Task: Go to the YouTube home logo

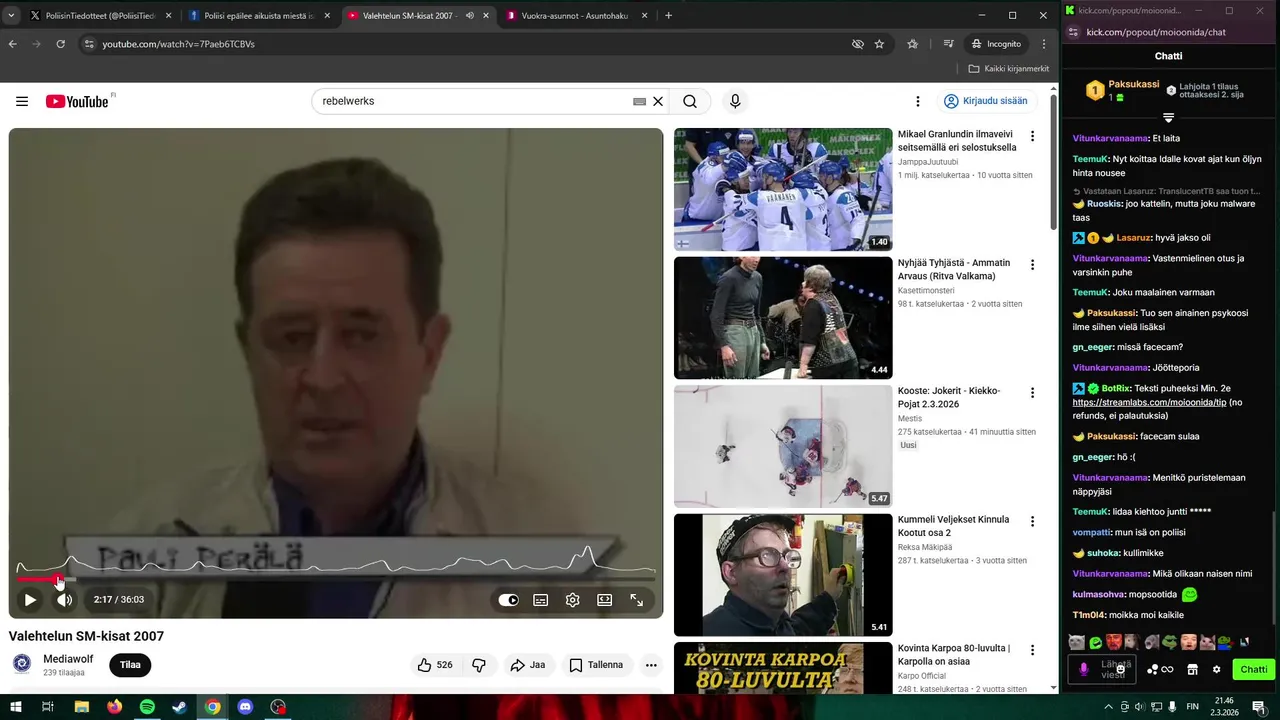Action: pos(77,101)
